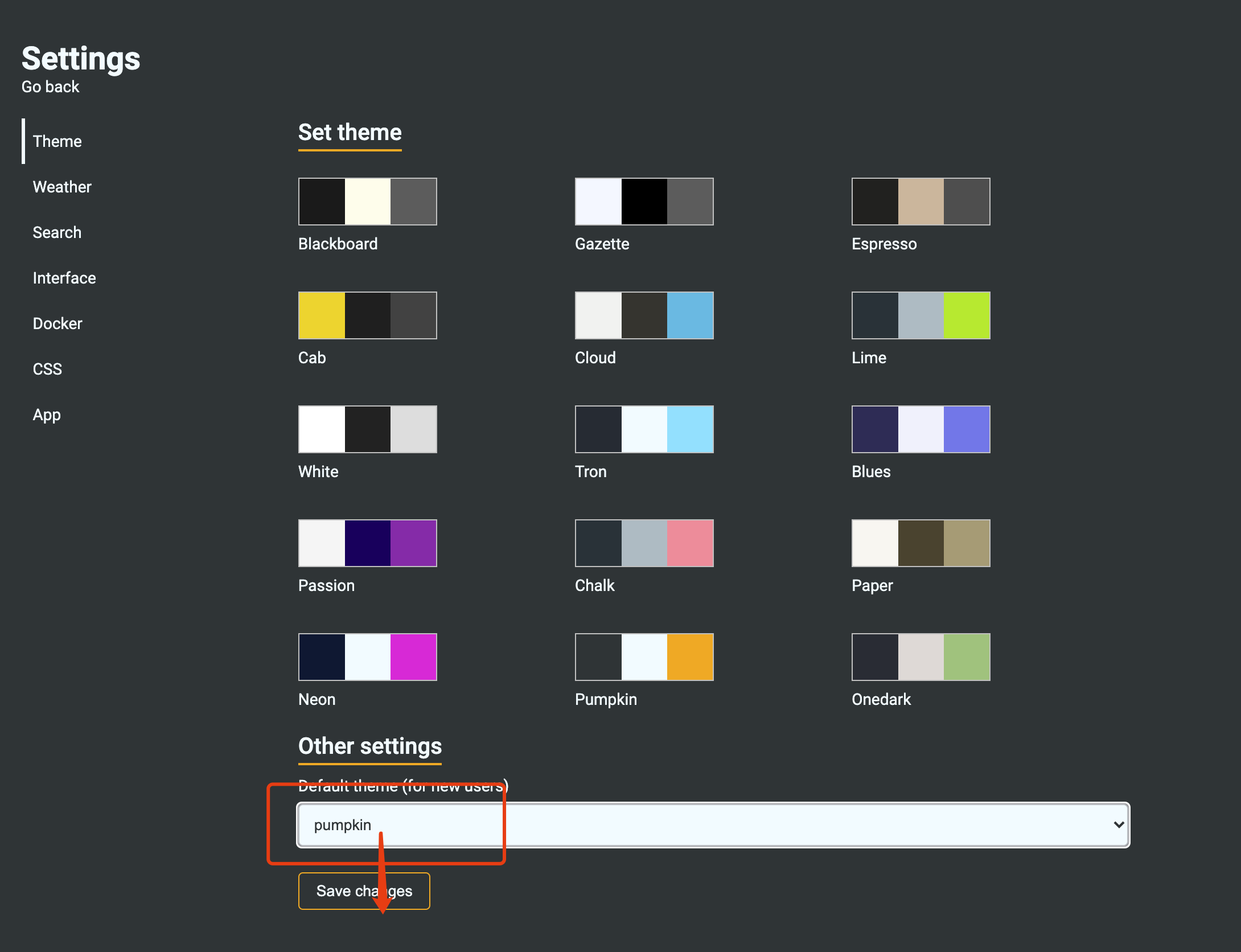Switch to the Docker settings tab
The width and height of the screenshot is (1241, 952).
pyautogui.click(x=57, y=323)
